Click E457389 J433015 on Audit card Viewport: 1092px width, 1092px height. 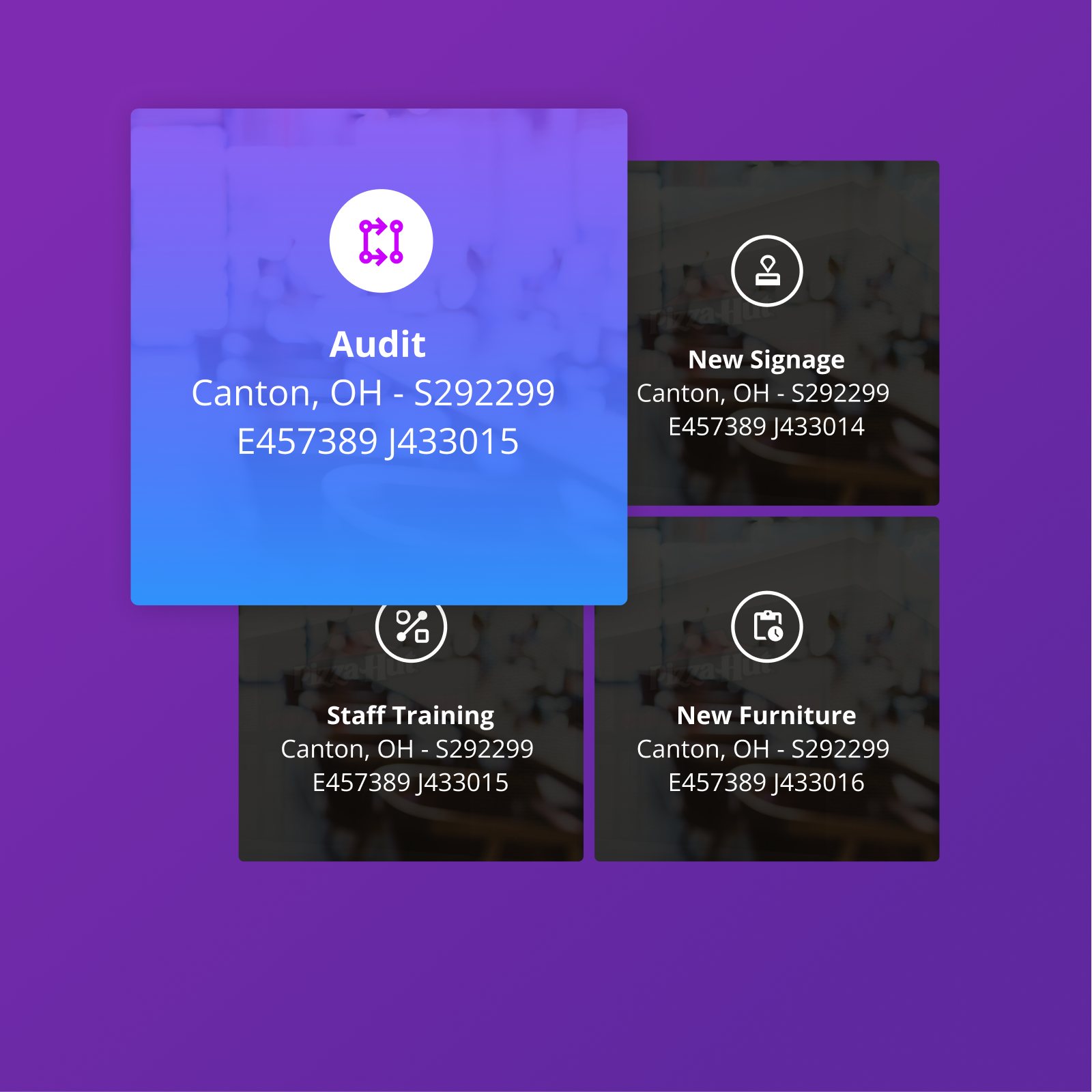pyautogui.click(x=377, y=442)
